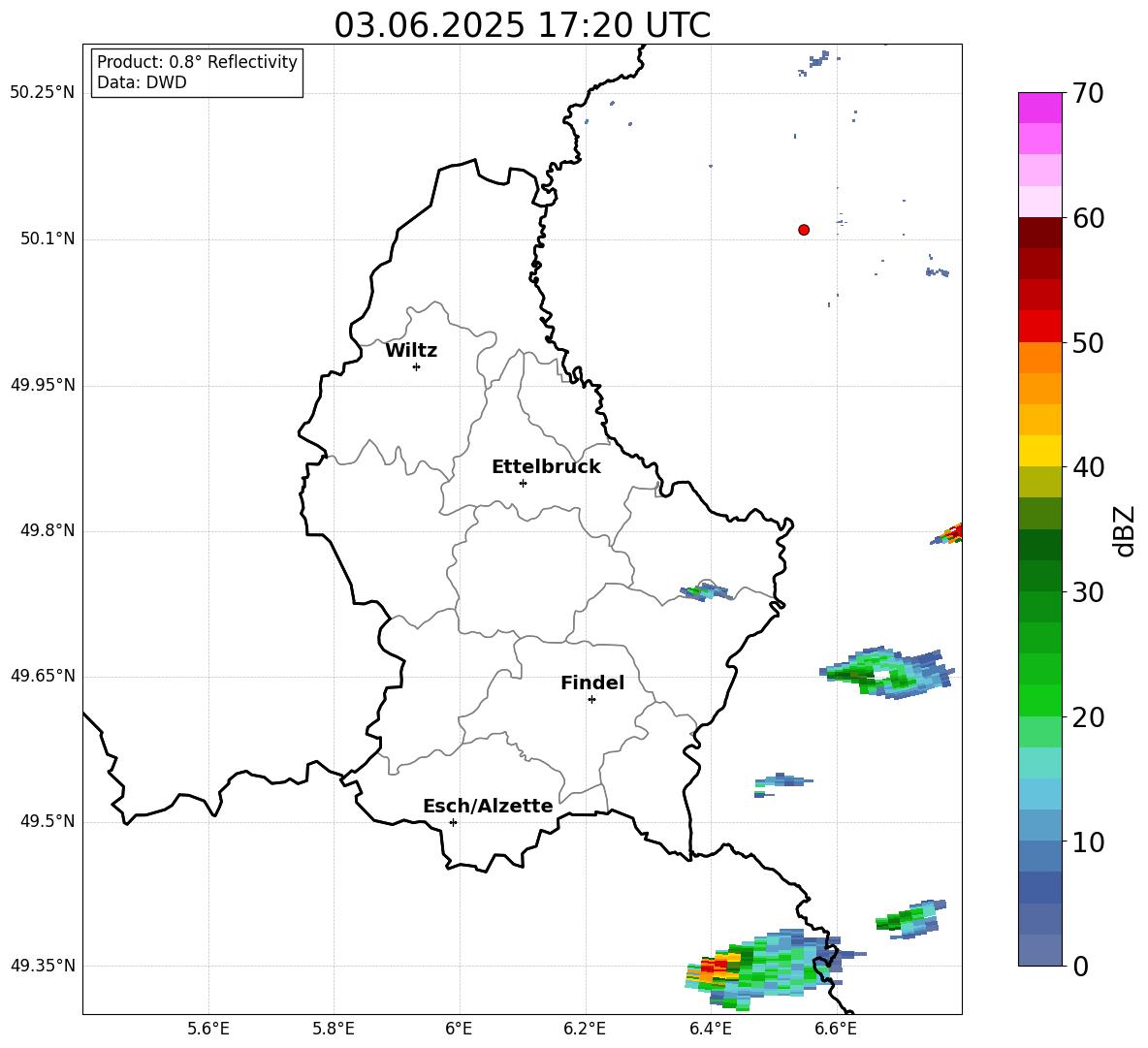Click the 6.2°E longitude label
This screenshot has height=1048, width=1148.
[585, 1029]
